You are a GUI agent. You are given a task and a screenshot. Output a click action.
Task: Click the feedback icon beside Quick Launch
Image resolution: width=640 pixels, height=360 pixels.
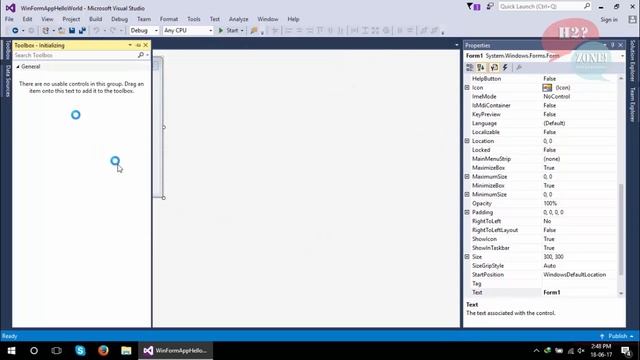pyautogui.click(x=490, y=6)
